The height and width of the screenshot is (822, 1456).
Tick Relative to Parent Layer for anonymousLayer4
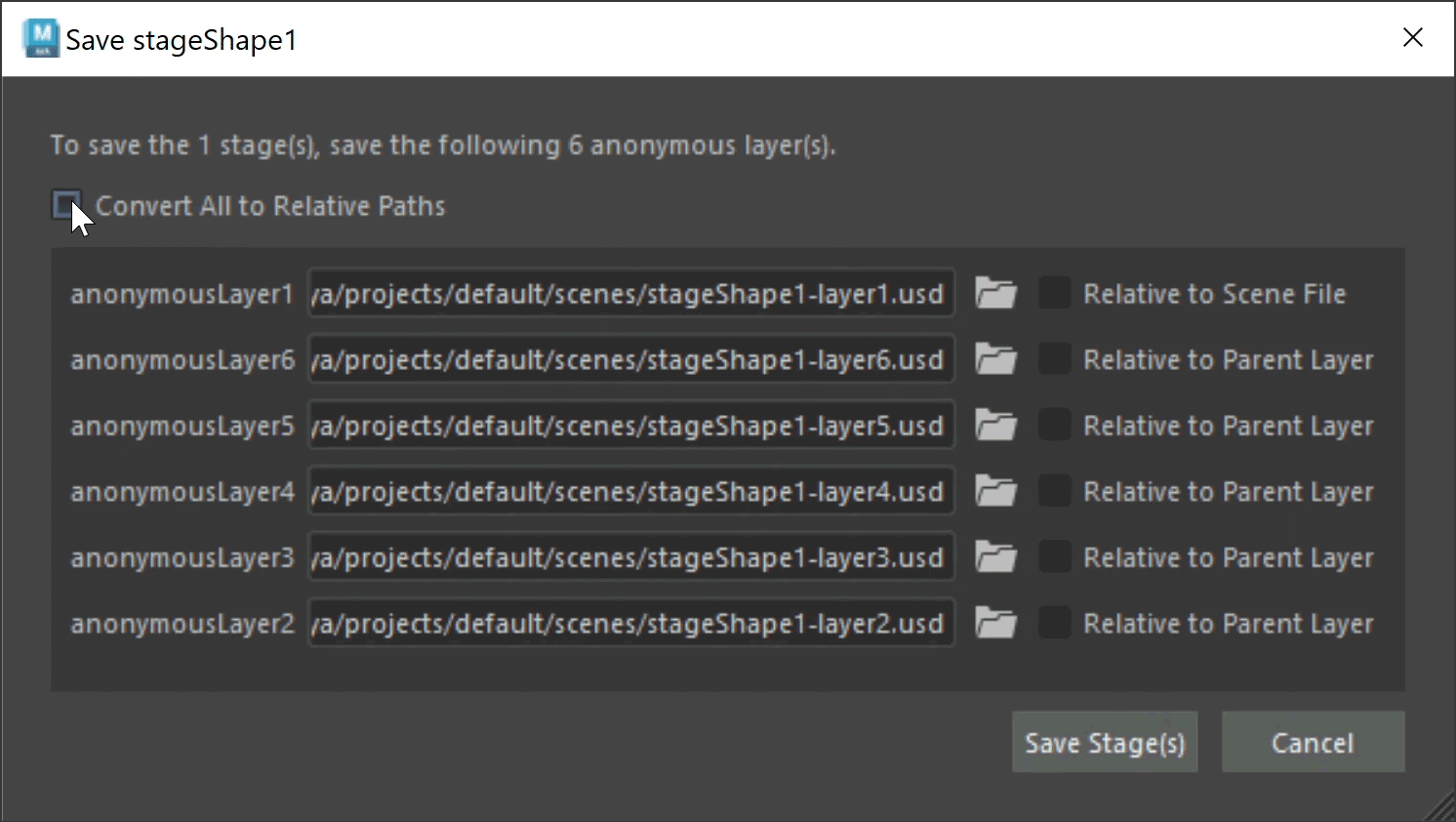1054,491
